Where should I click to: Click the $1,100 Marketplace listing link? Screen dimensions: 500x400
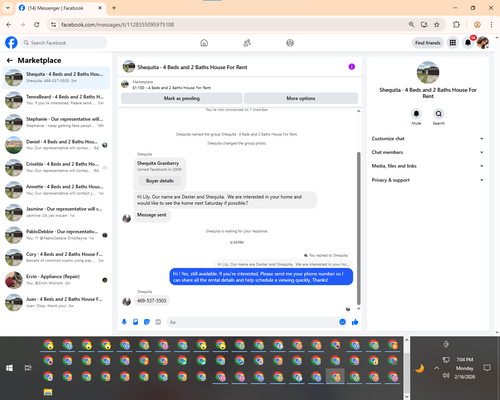[172, 88]
